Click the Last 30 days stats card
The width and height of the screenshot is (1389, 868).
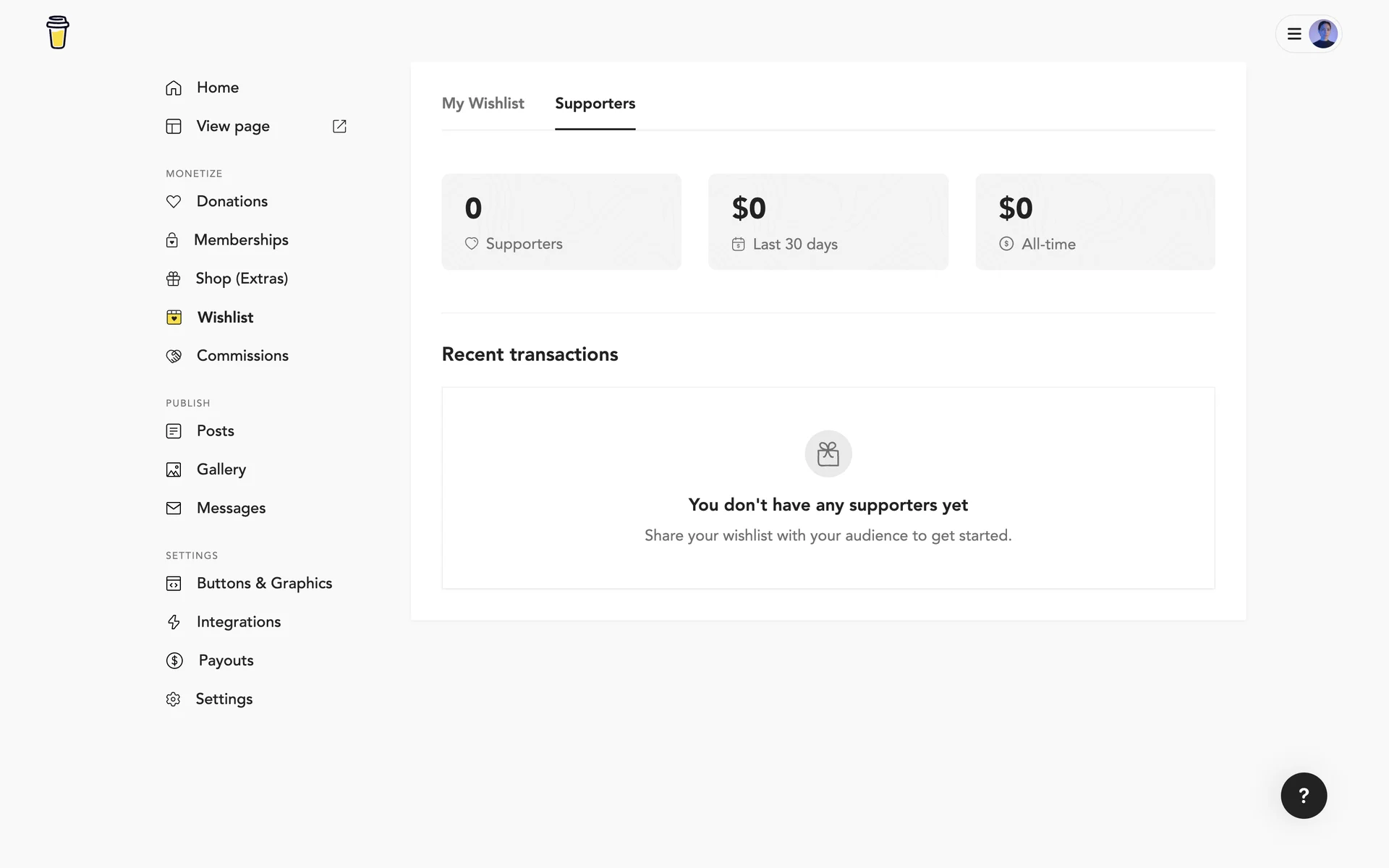(x=828, y=222)
